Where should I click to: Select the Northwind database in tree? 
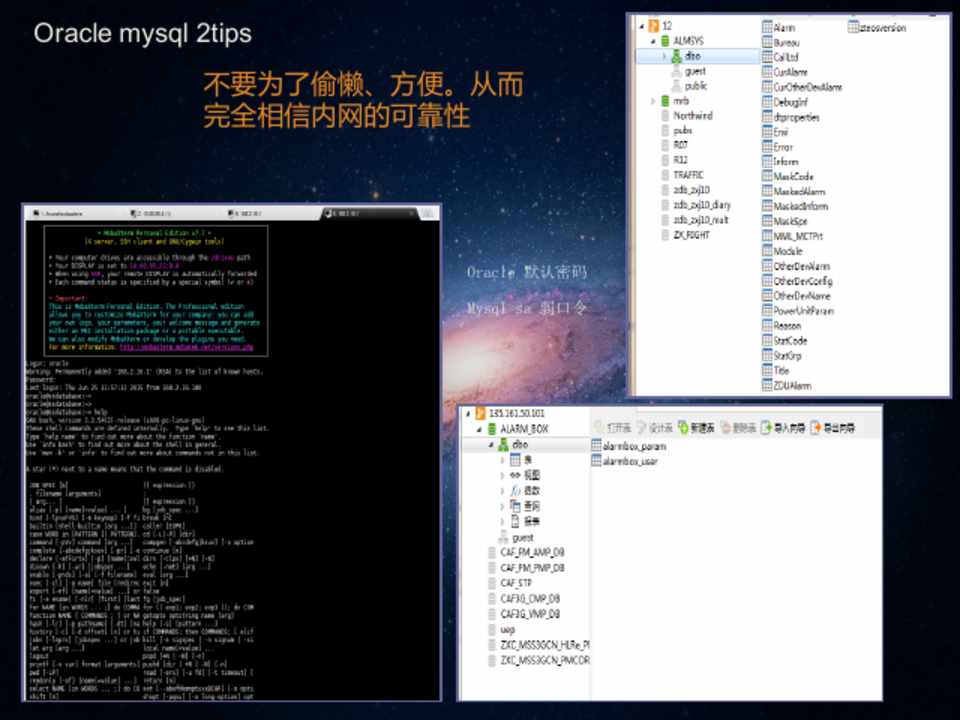coord(692,116)
